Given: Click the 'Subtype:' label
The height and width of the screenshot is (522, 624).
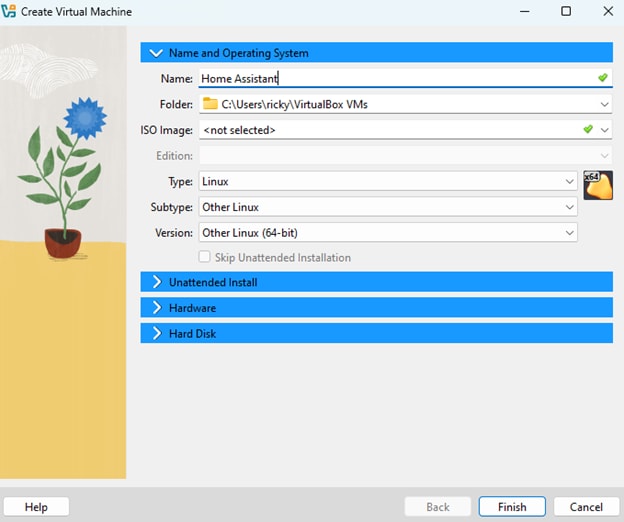Looking at the screenshot, I should pos(172,207).
